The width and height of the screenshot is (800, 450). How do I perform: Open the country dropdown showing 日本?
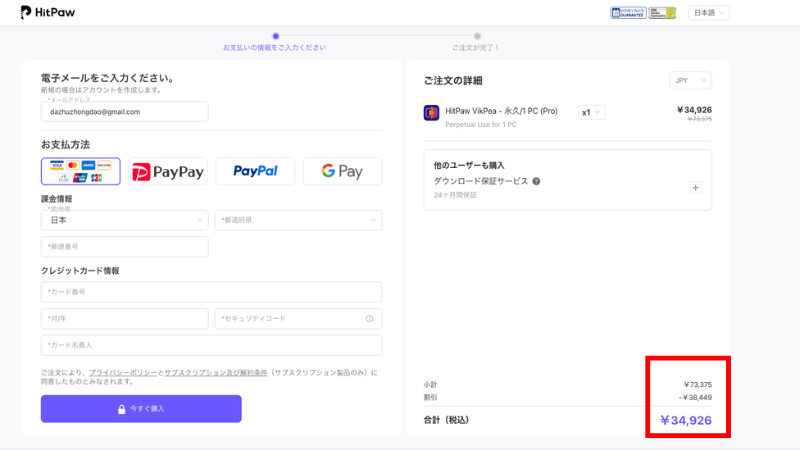pyautogui.click(x=124, y=220)
